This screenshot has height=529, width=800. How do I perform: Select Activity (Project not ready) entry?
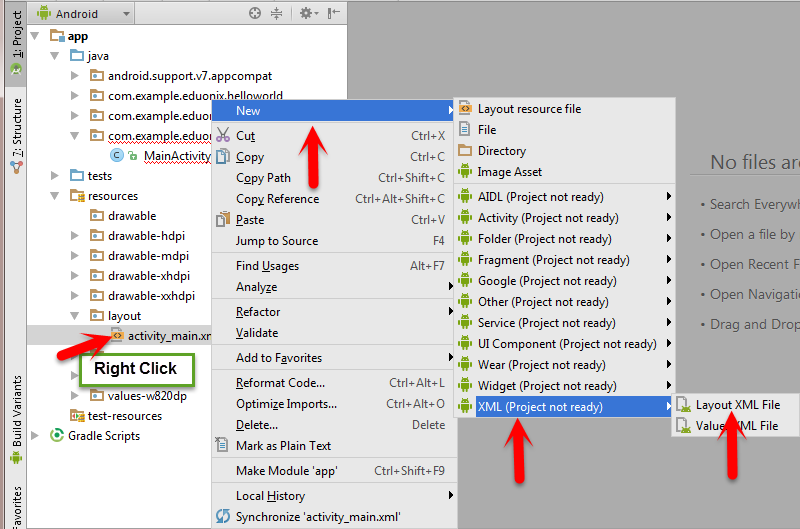565,218
